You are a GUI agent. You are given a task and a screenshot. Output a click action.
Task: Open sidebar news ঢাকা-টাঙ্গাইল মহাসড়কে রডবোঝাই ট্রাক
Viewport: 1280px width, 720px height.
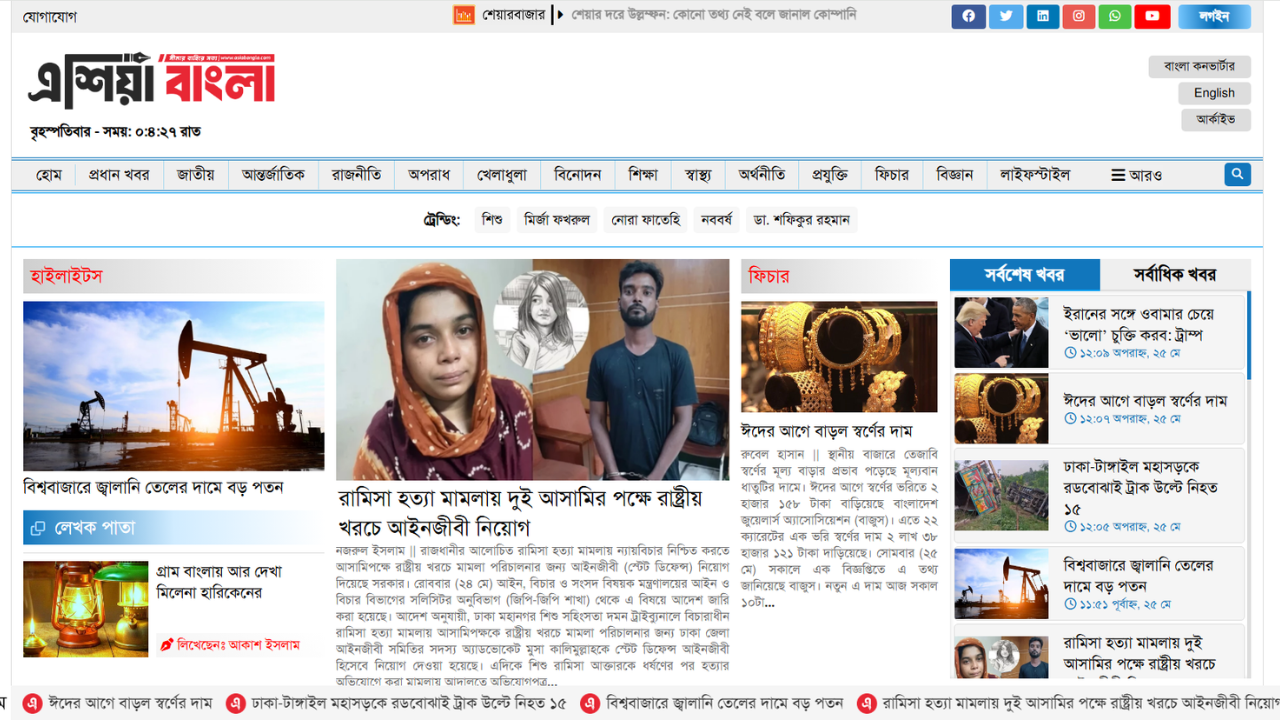click(x=1141, y=488)
